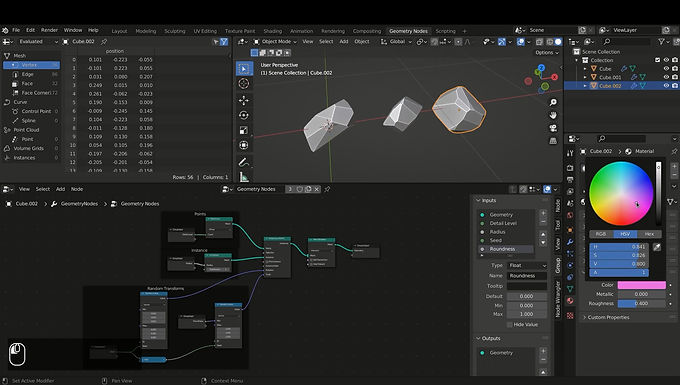Hide Cube.001 in viewport via eye icon
680x385 pixels.
666,77
